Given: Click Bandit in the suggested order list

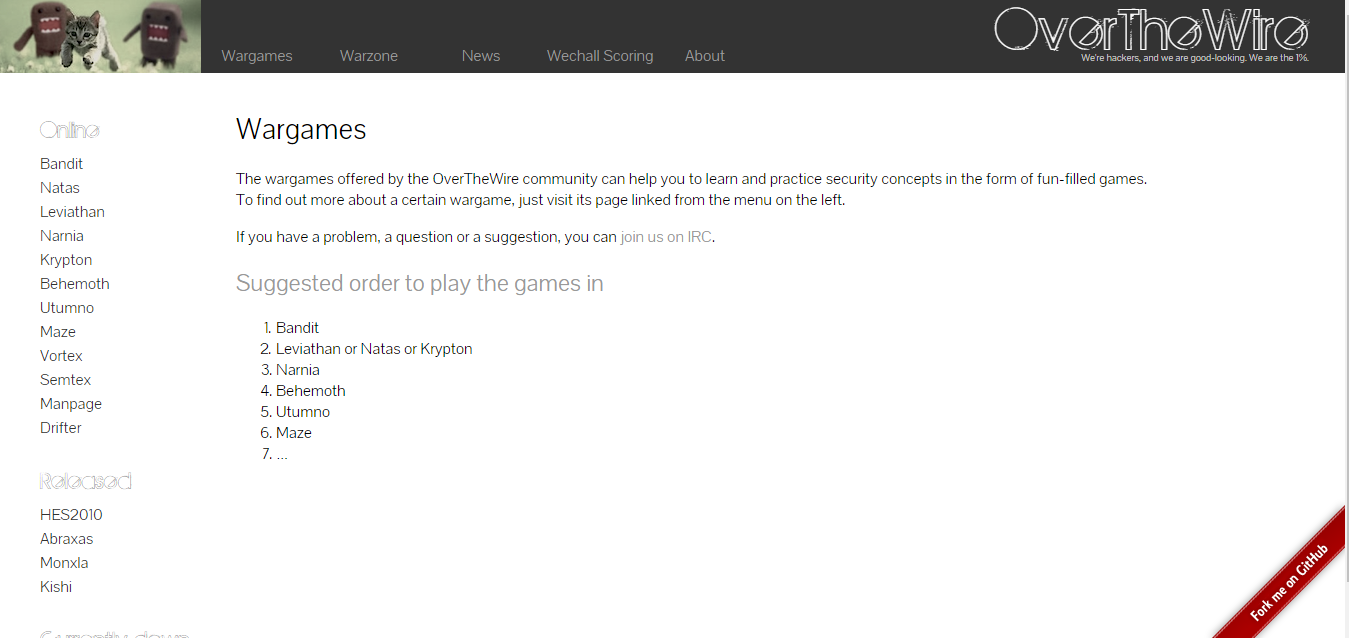Looking at the screenshot, I should (x=298, y=328).
